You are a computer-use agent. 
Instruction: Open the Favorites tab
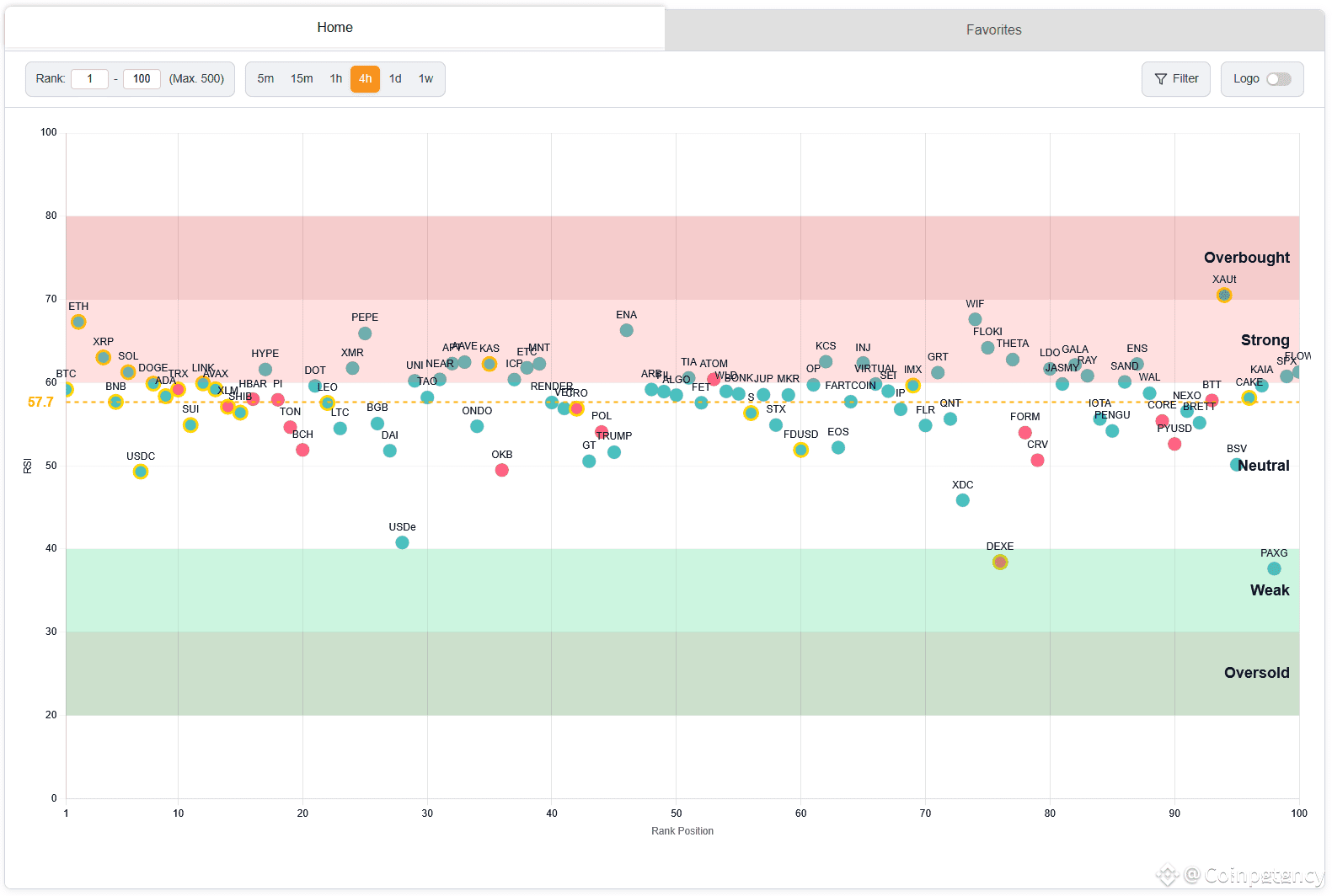click(994, 30)
